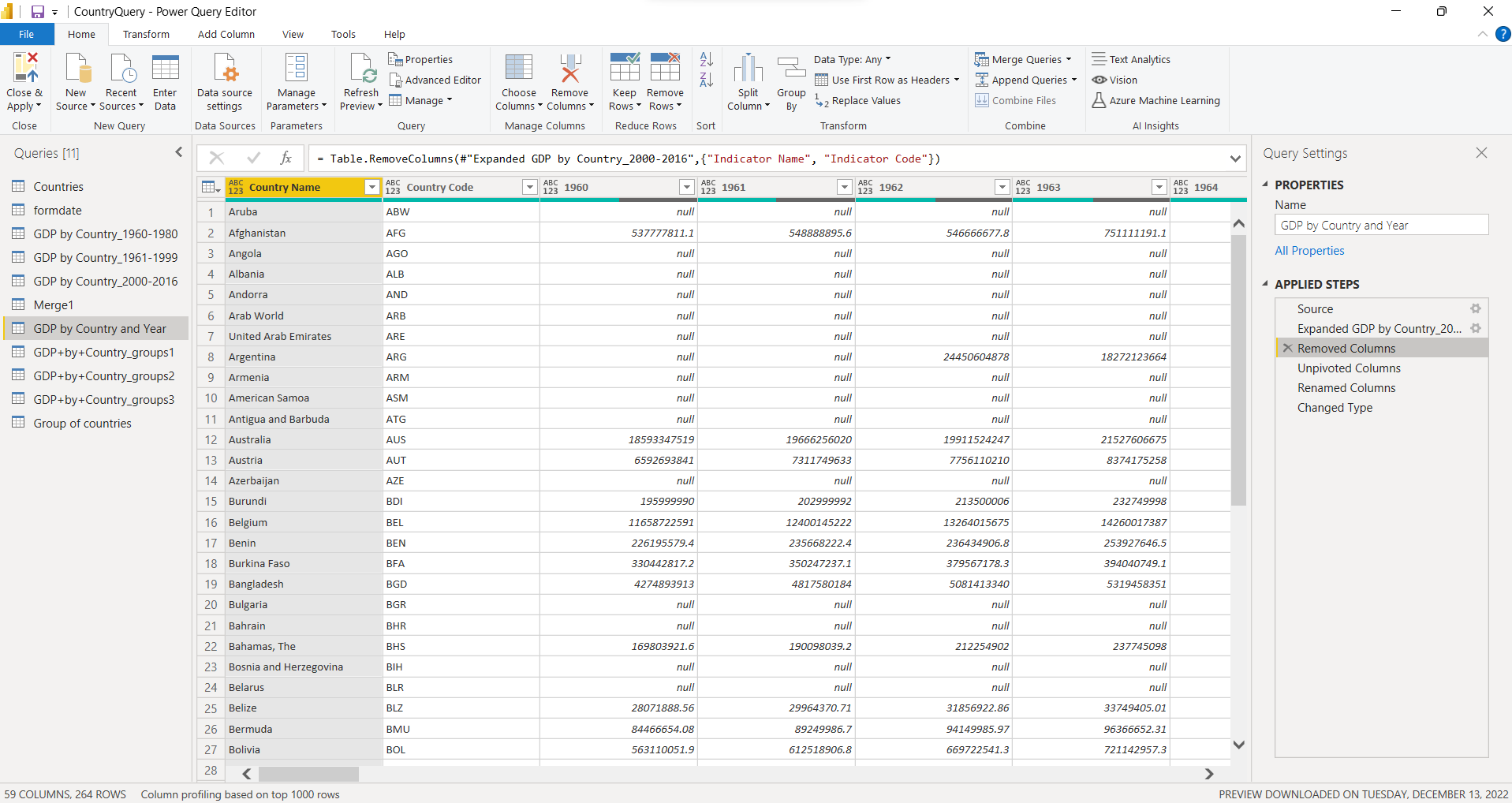Sort the column ascending
Viewport: 1512px width, 803px height.
pos(707,59)
